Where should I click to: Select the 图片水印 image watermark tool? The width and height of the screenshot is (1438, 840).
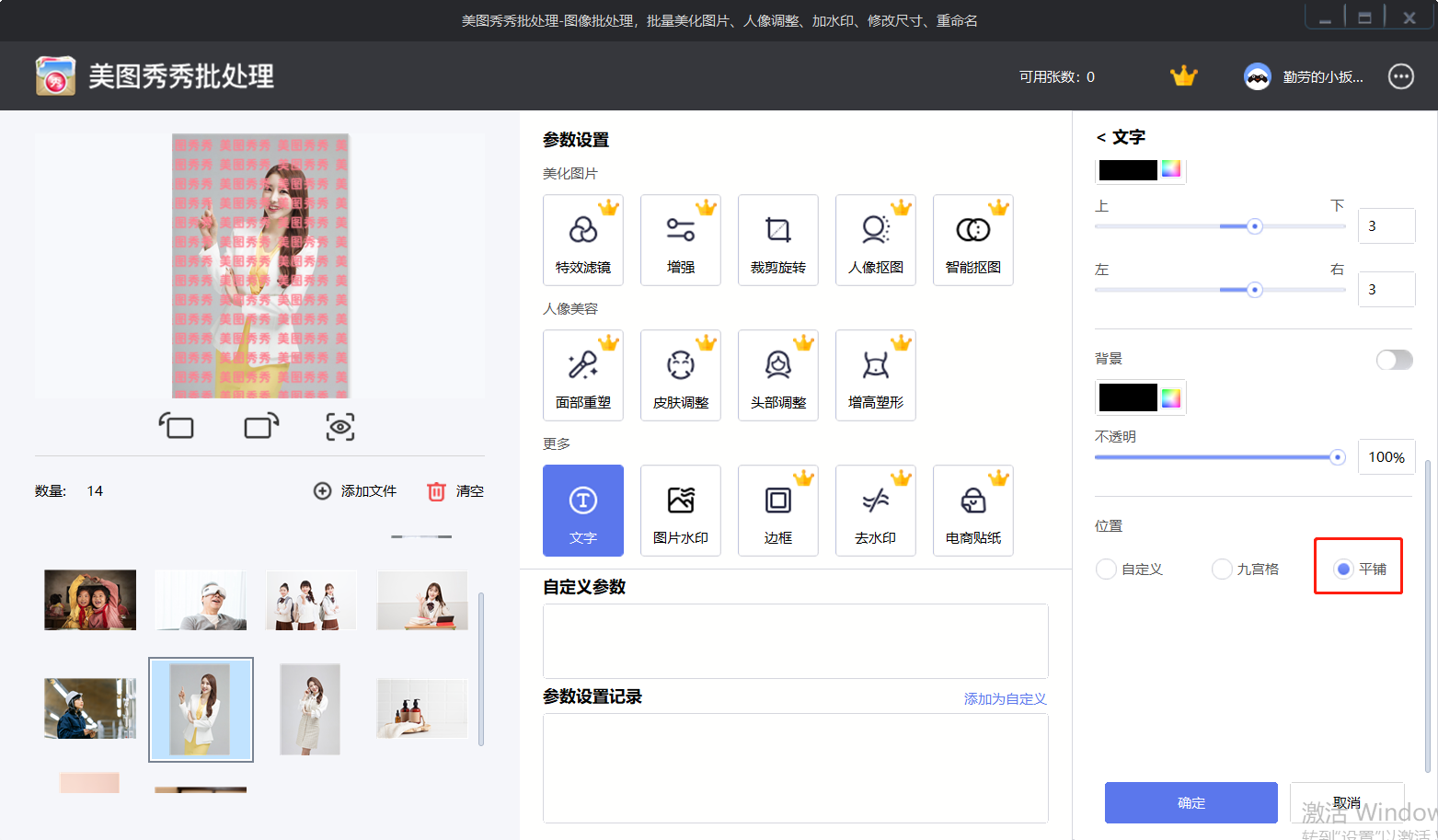pos(681,511)
